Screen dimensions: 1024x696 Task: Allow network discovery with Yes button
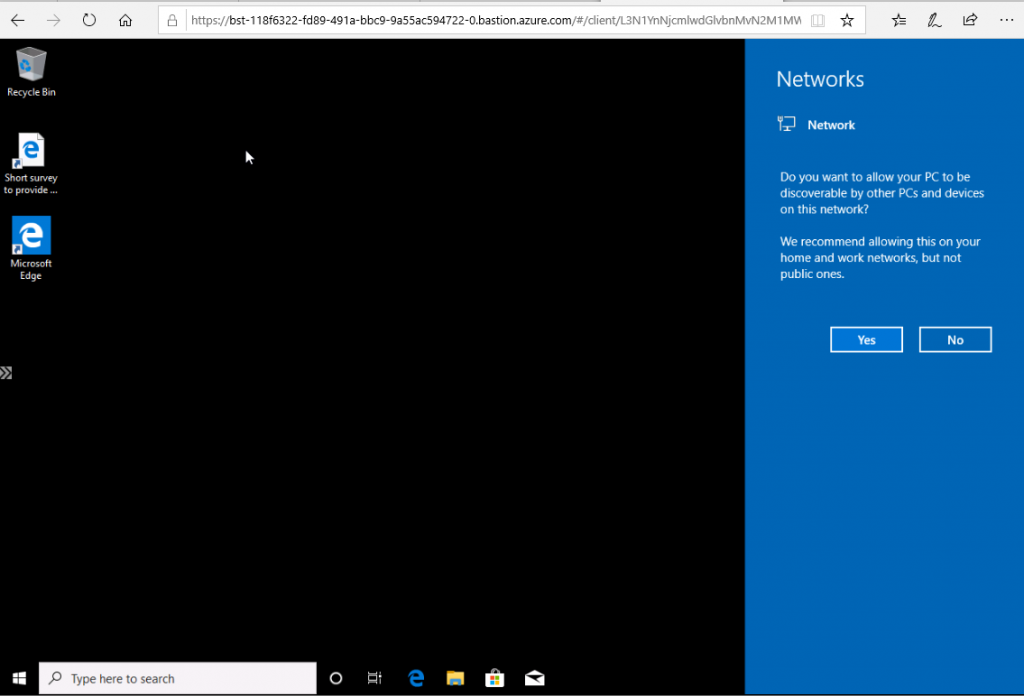[866, 340]
